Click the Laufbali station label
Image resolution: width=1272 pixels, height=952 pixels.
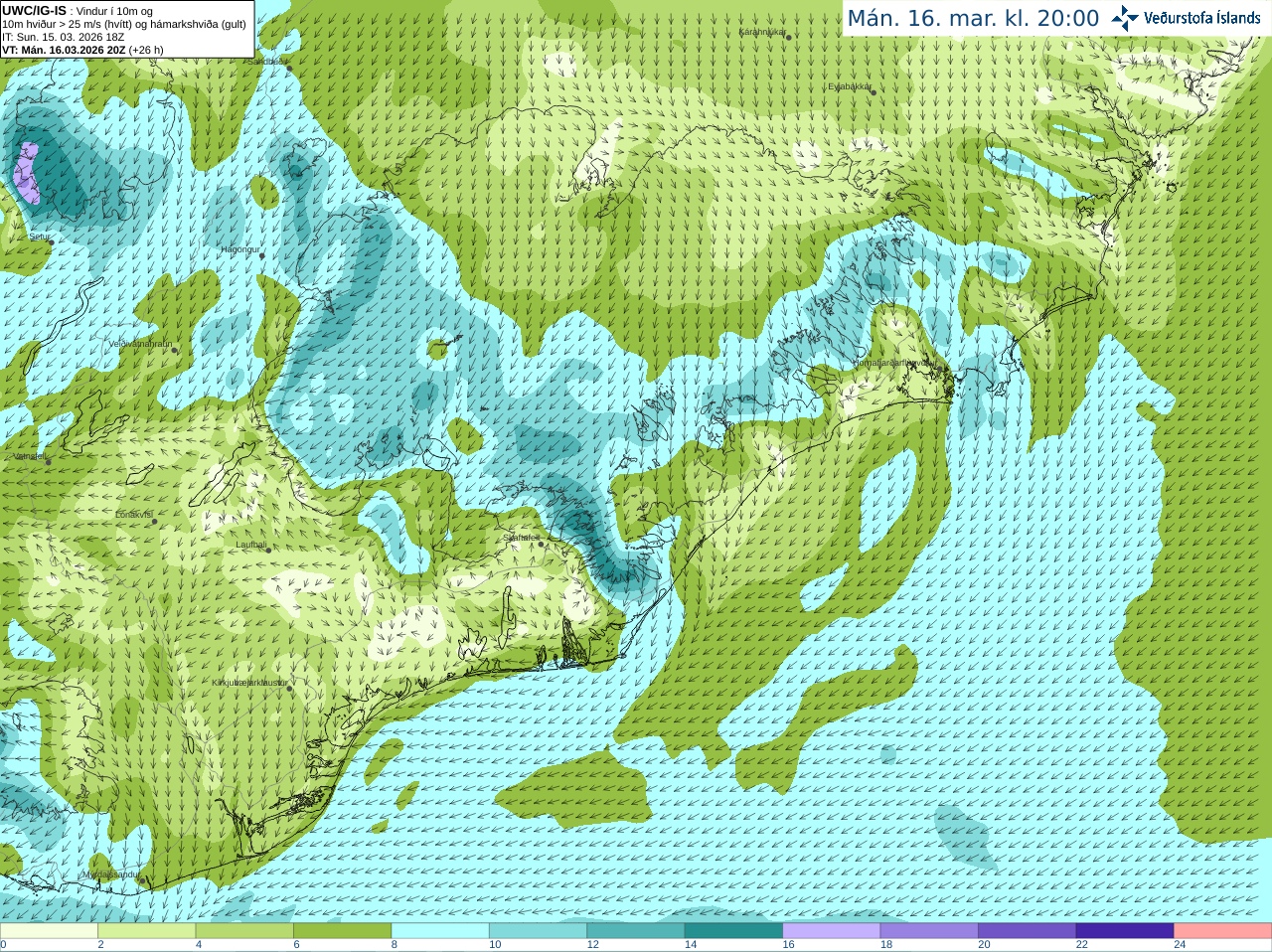coord(251,545)
